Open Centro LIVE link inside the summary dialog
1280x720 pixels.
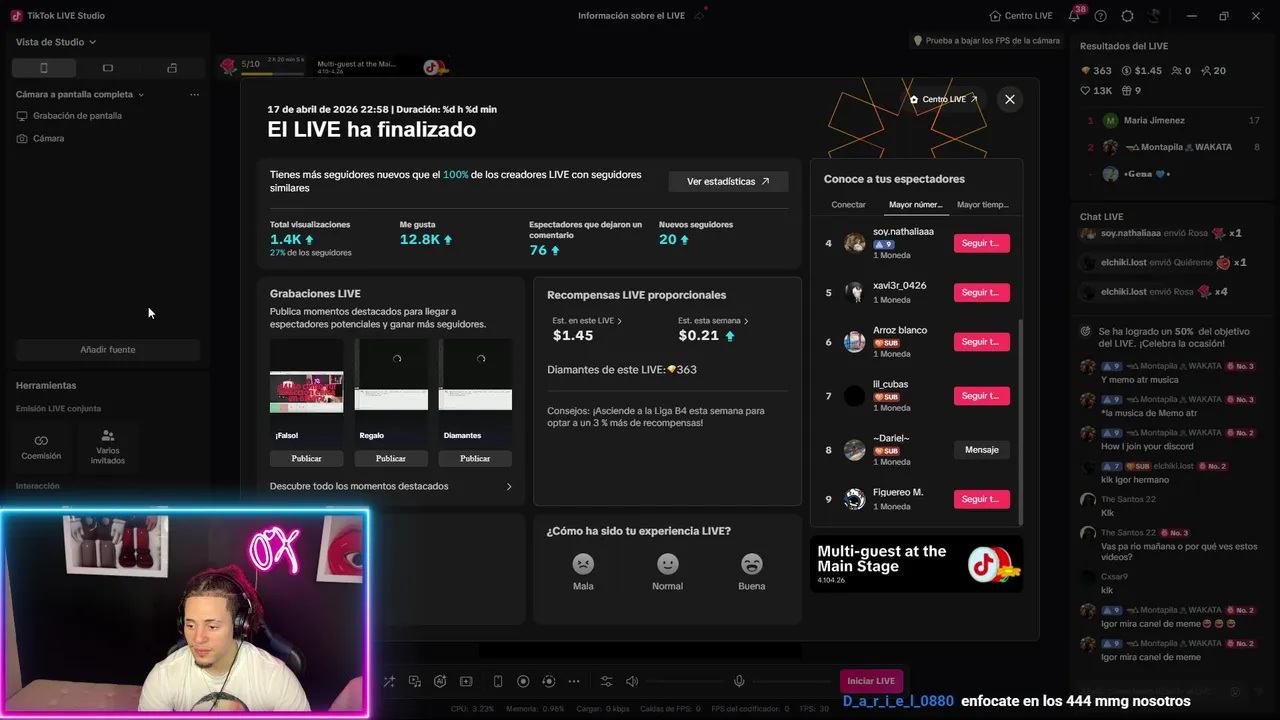(x=943, y=99)
